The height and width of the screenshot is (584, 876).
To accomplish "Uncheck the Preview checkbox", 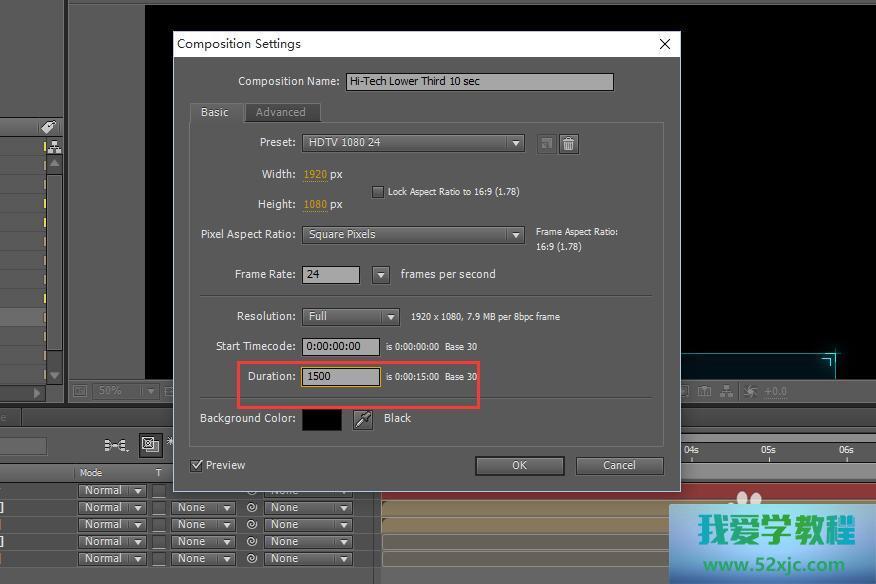I will [197, 465].
